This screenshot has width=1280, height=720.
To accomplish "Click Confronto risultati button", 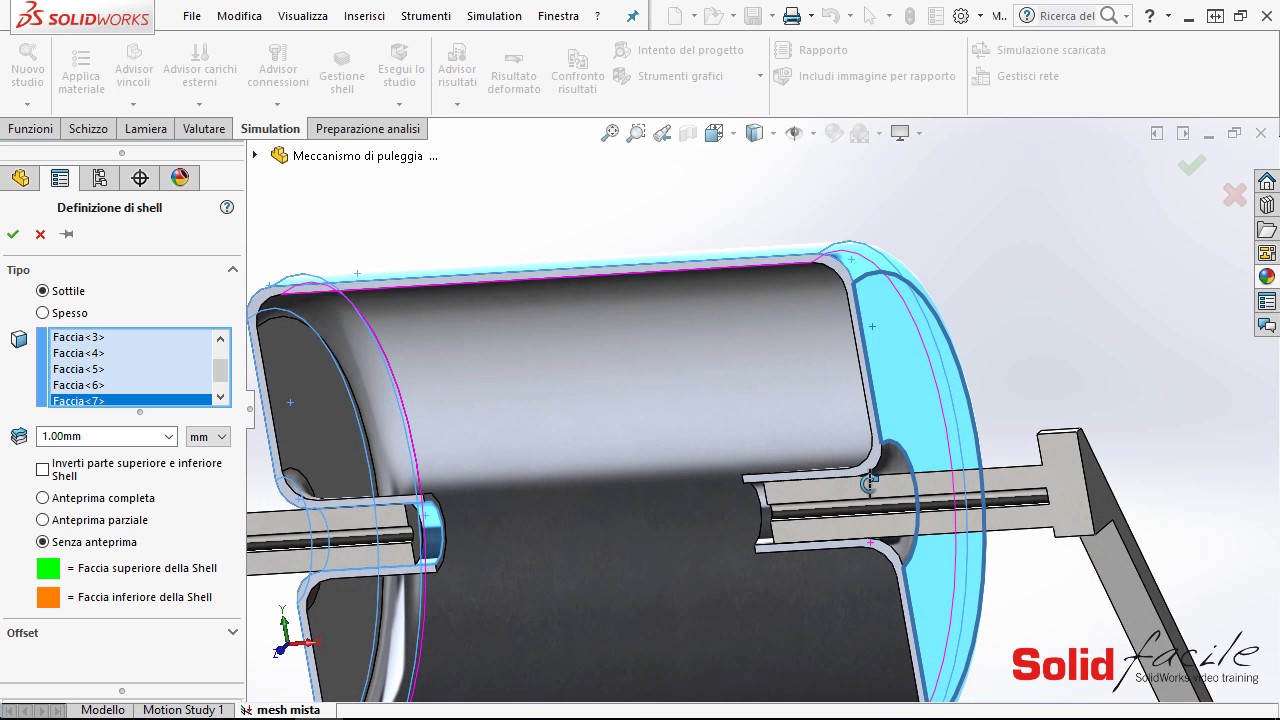I will point(577,70).
